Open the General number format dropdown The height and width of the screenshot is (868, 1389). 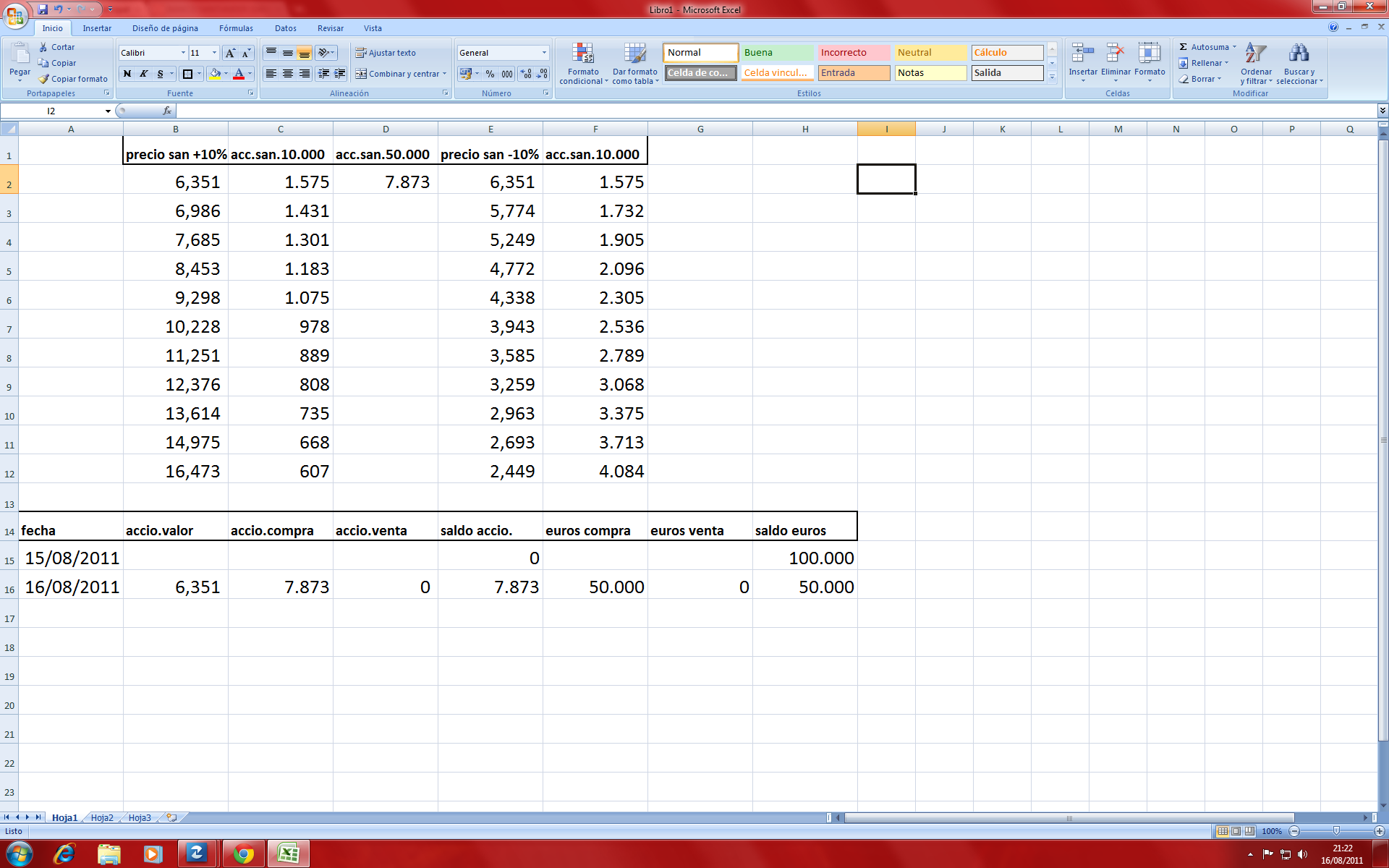pos(544,53)
